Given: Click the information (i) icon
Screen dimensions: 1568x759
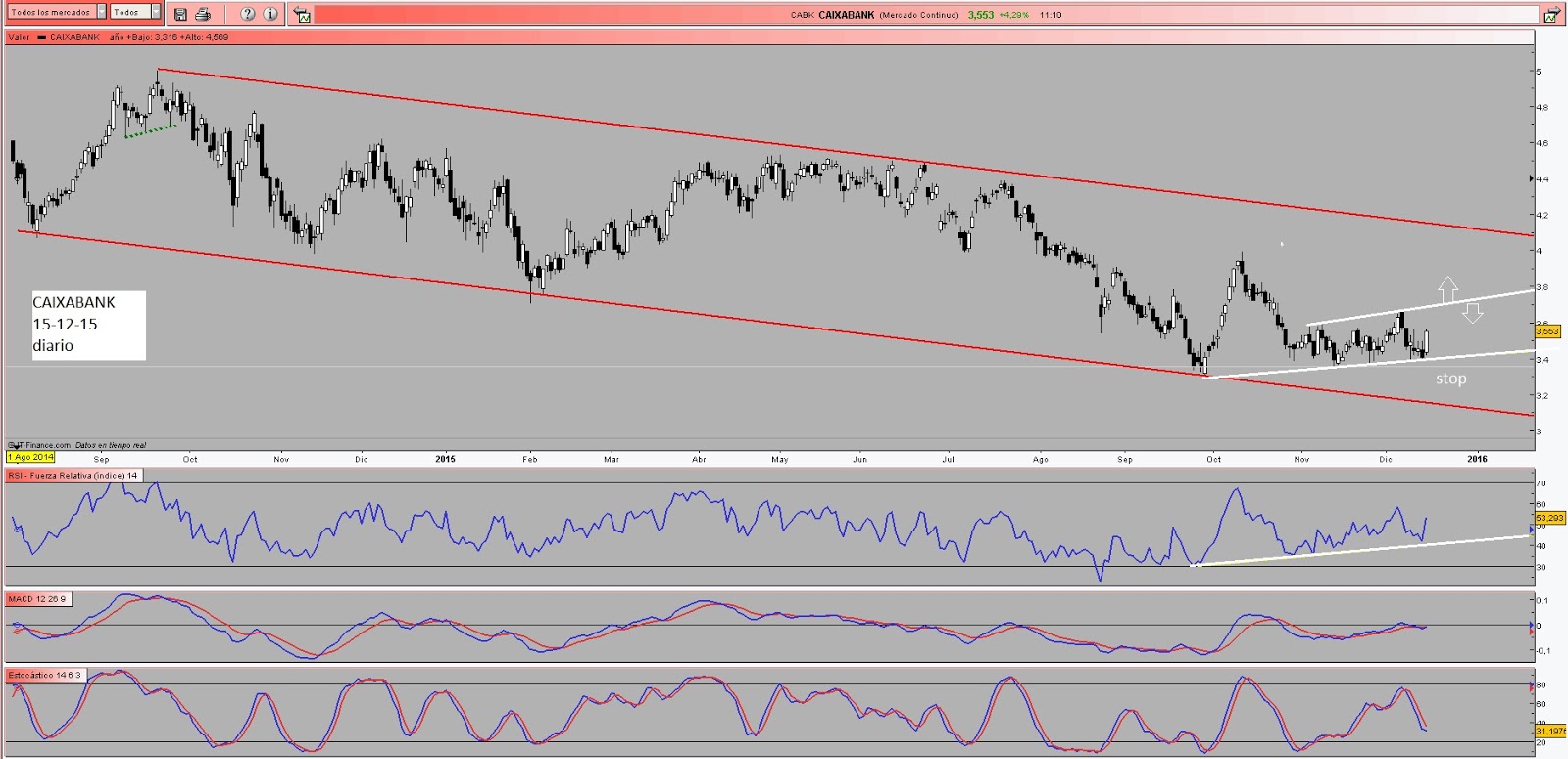Looking at the screenshot, I should (270, 14).
